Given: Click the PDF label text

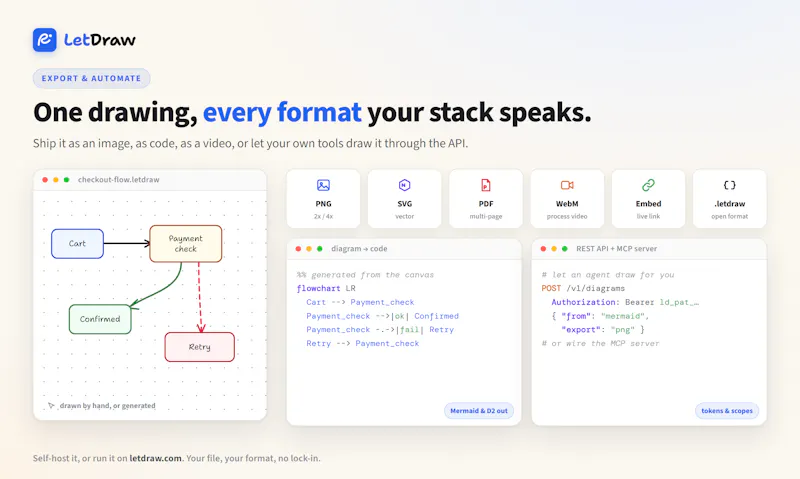Looking at the screenshot, I should (486, 204).
